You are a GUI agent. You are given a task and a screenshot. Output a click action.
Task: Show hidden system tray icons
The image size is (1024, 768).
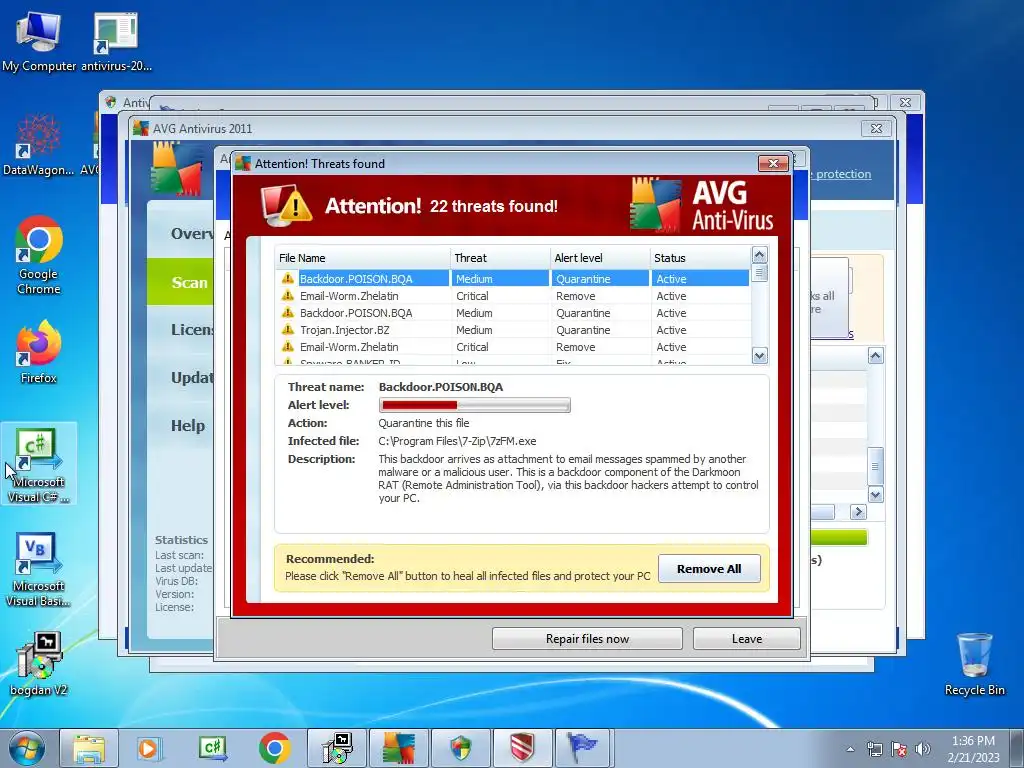(x=850, y=749)
